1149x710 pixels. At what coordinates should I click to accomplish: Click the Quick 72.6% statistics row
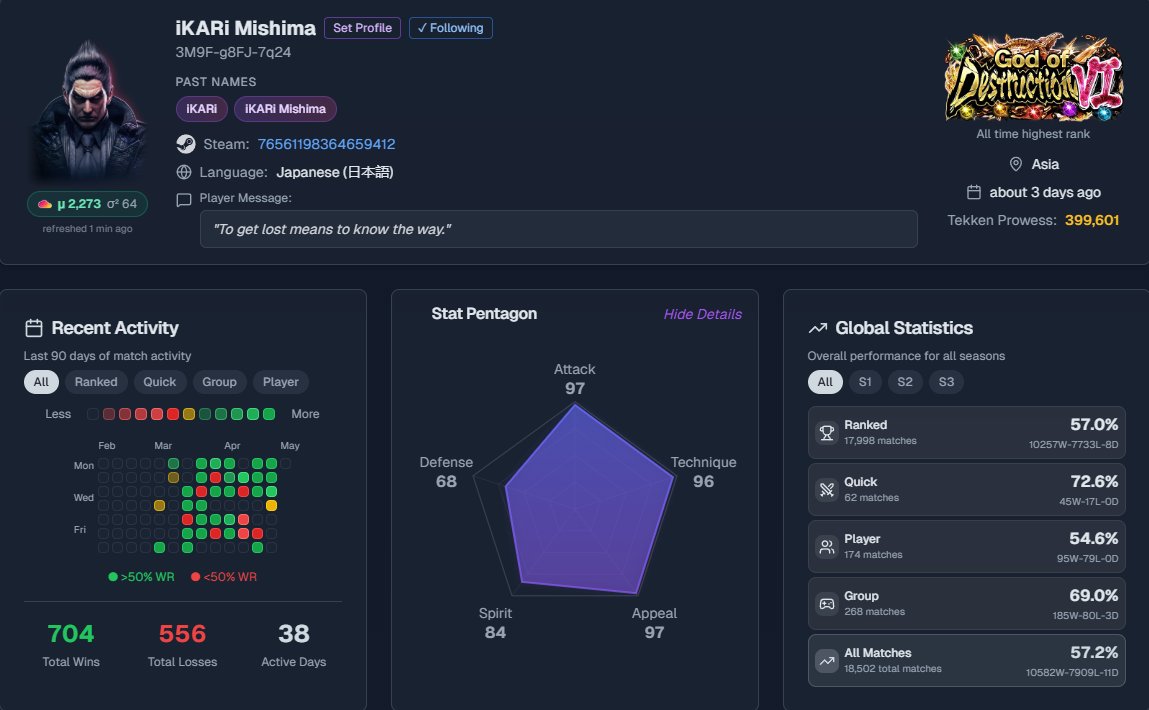(967, 489)
